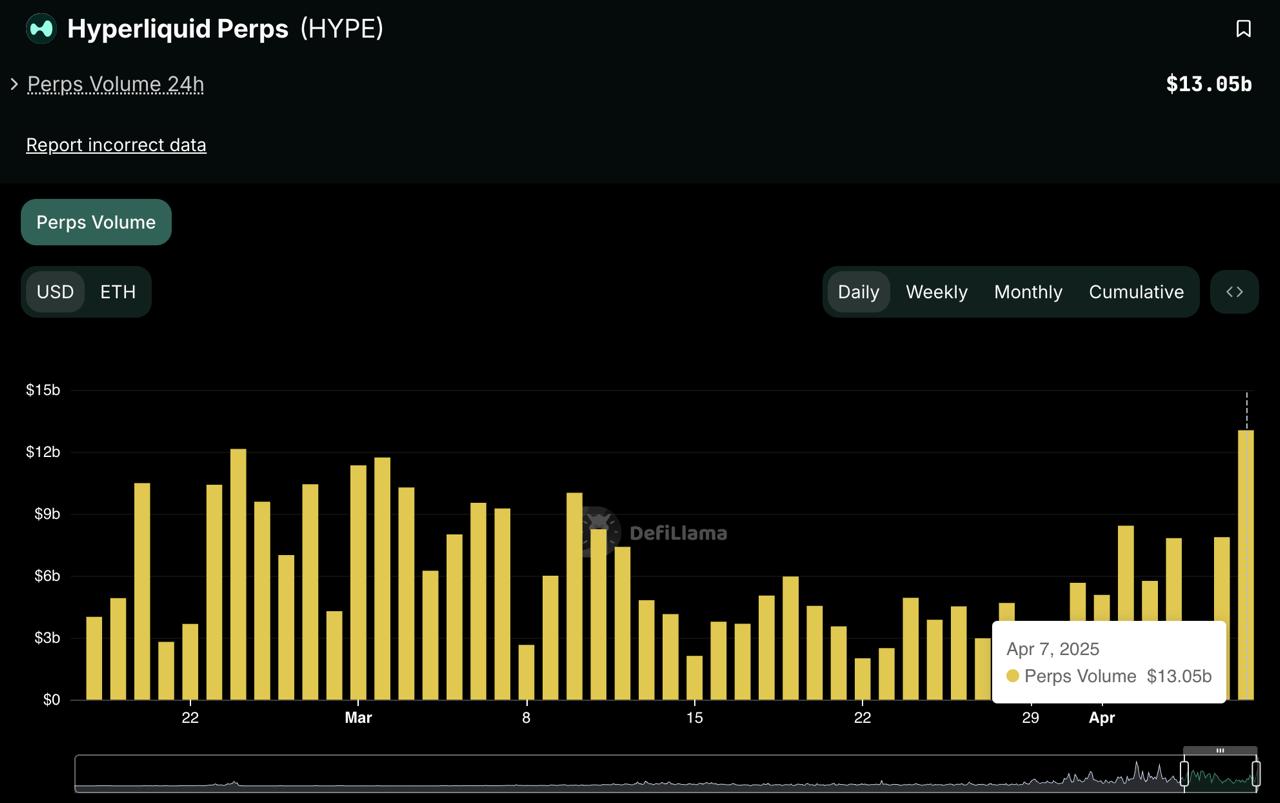Click the right handle of range slider
The height and width of the screenshot is (803, 1280).
[1256, 773]
